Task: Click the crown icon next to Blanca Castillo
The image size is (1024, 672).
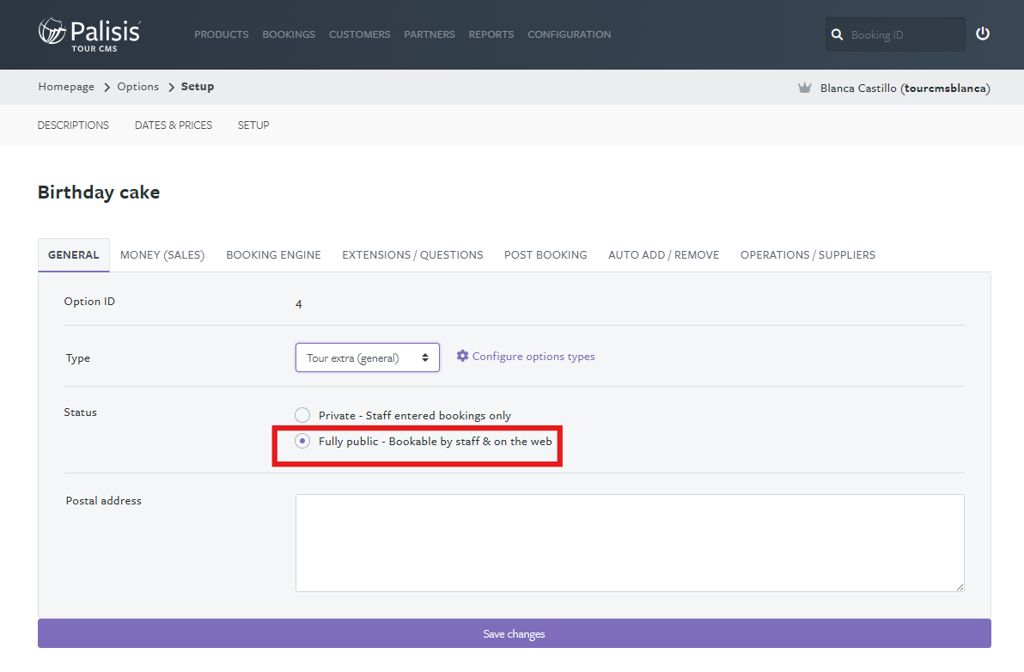Action: [805, 87]
